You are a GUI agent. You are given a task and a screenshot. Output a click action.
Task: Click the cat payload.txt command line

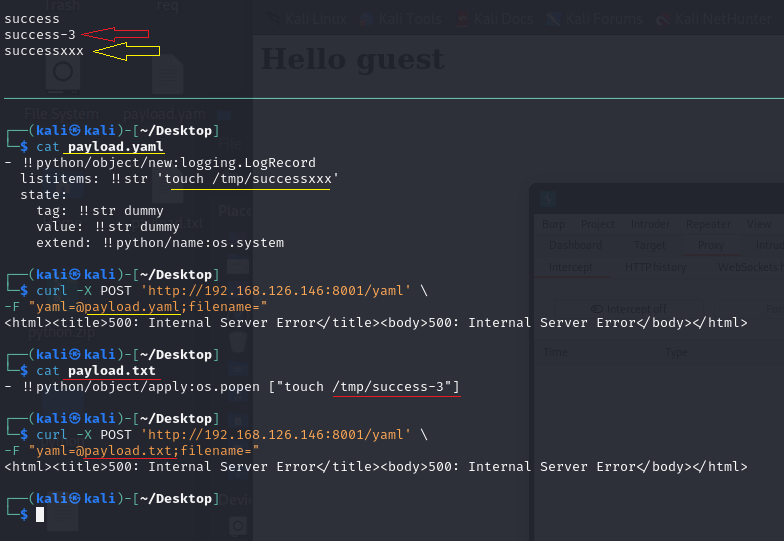[x=96, y=370]
